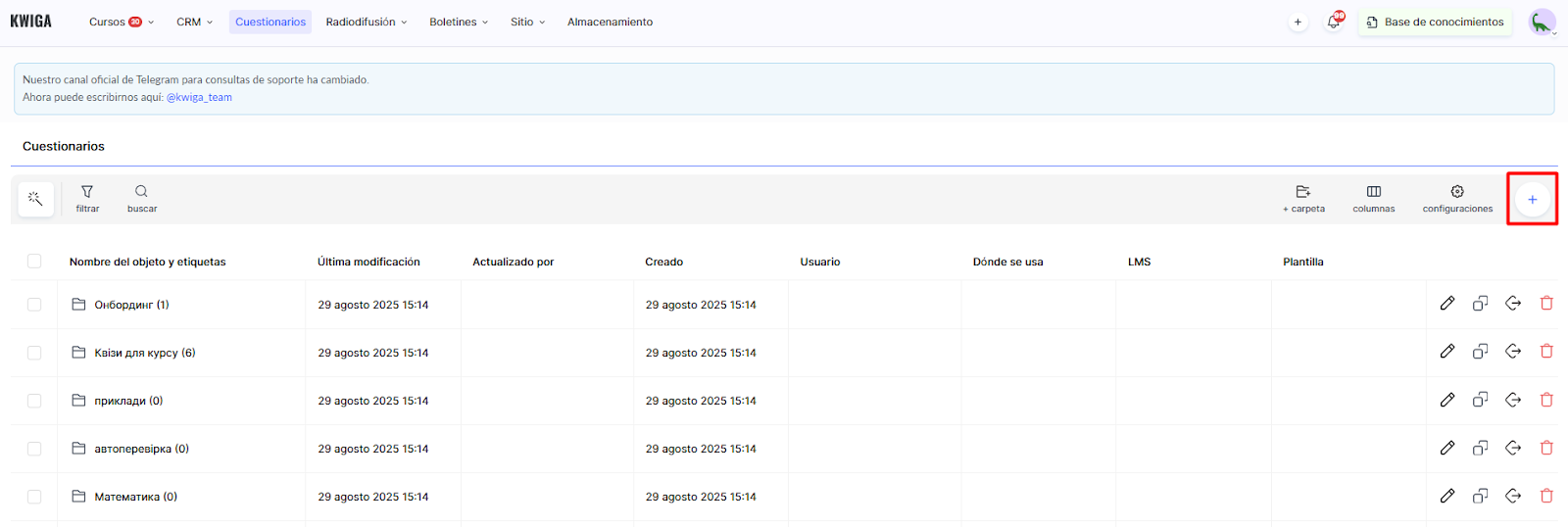Edit the Онбординг folder with pencil icon
The image size is (1568, 527).
pyautogui.click(x=1447, y=304)
